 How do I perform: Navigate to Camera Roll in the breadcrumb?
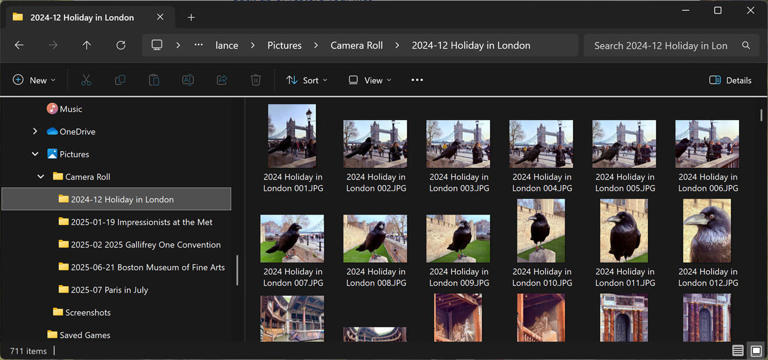[x=357, y=46]
